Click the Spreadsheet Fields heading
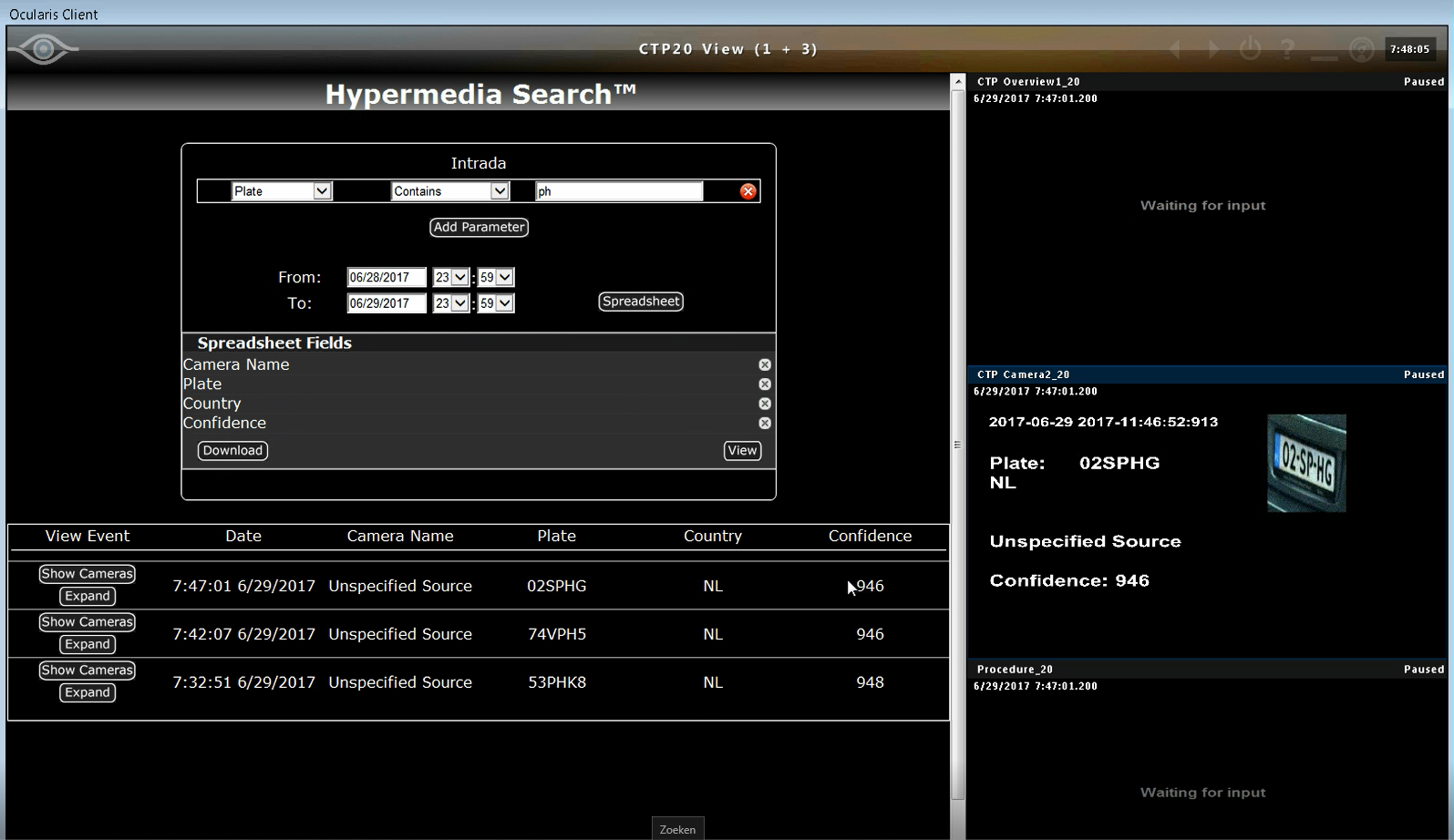 [x=274, y=343]
